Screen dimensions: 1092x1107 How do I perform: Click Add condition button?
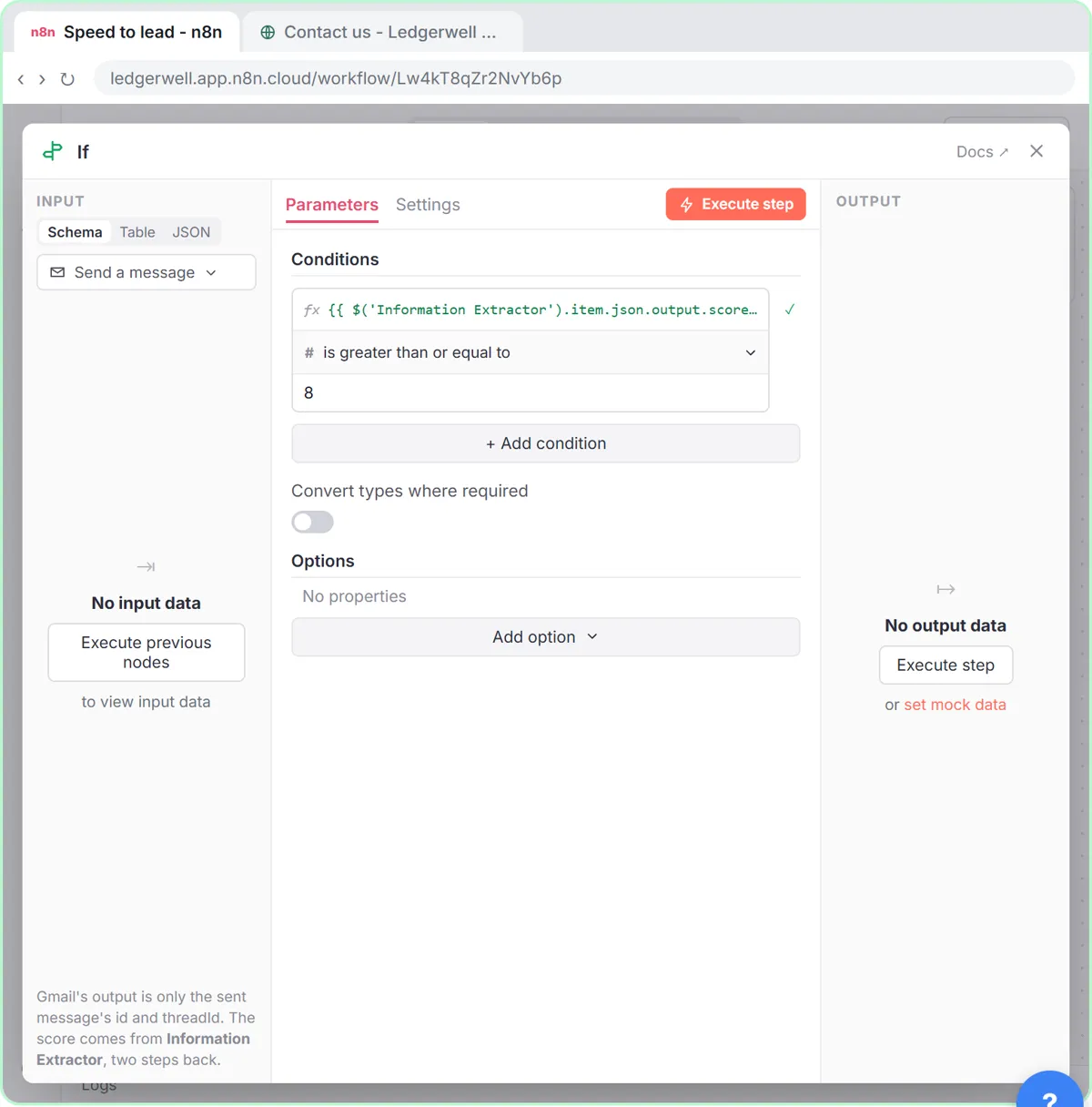tap(546, 443)
